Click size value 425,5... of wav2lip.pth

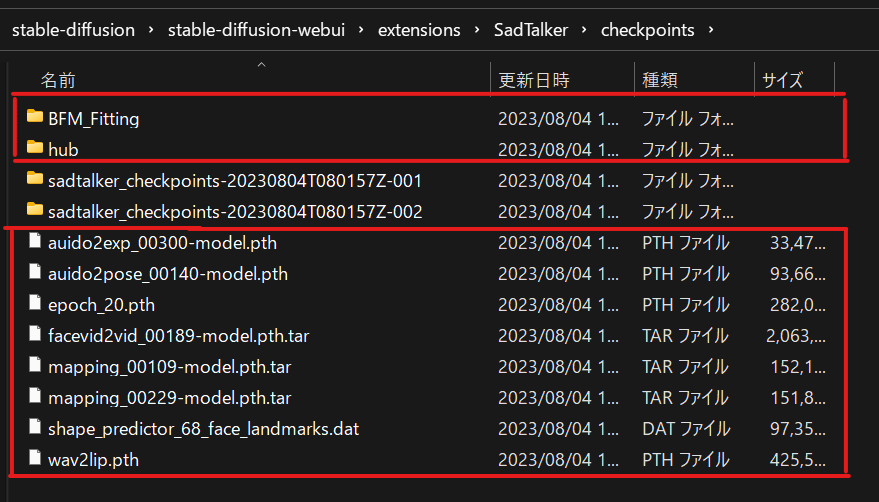coord(797,460)
